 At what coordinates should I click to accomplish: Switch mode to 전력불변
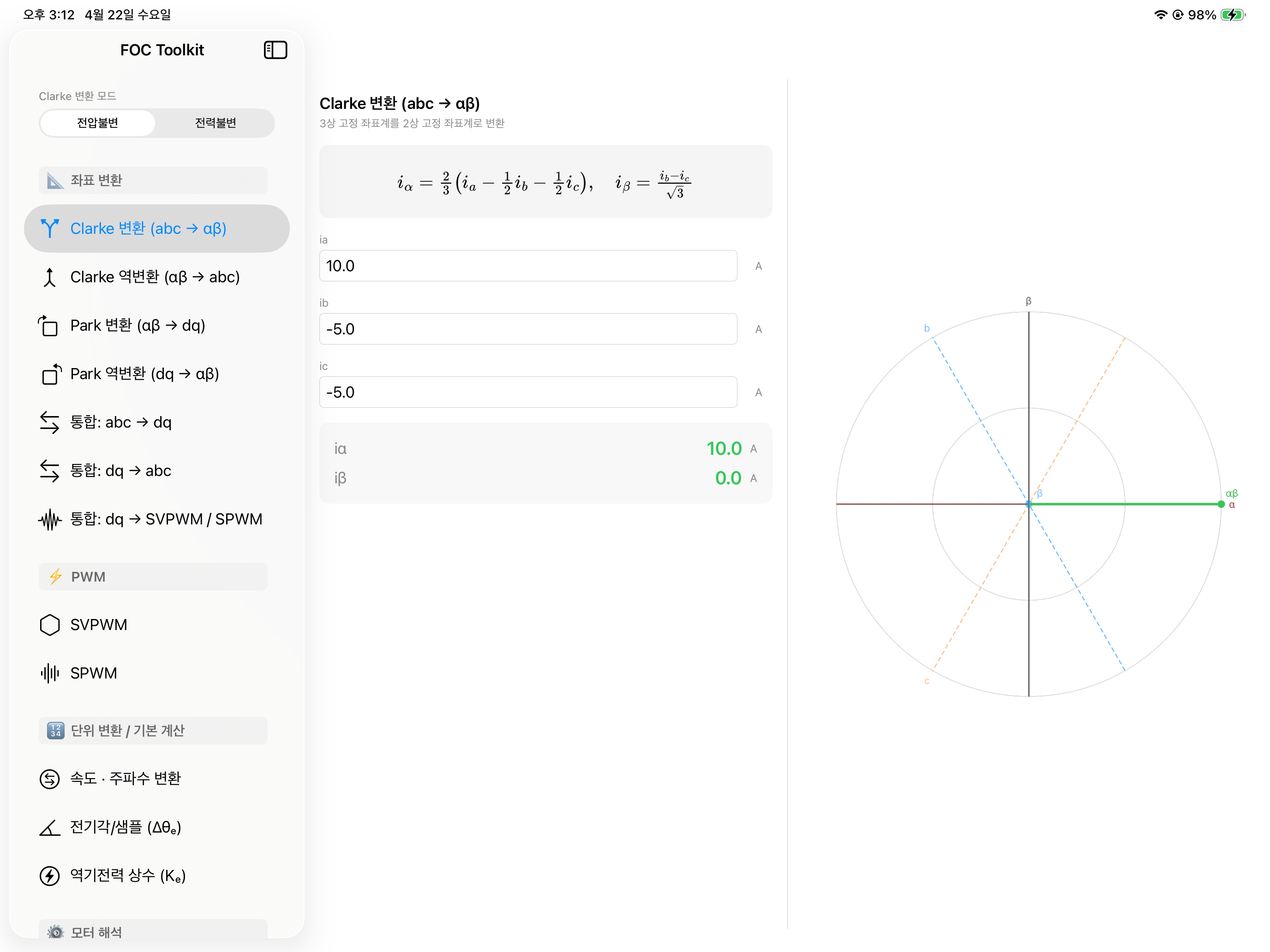pos(216,123)
